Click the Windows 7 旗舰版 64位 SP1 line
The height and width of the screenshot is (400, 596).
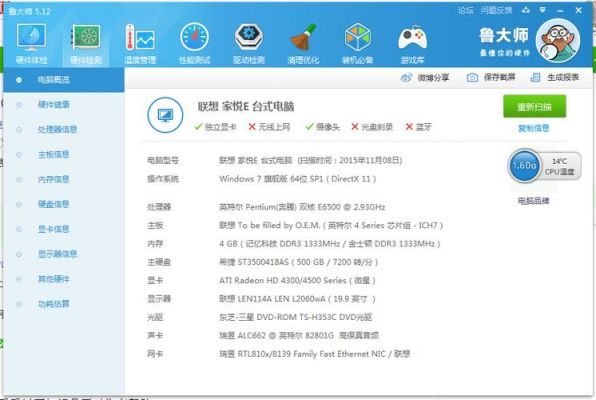tap(298, 179)
